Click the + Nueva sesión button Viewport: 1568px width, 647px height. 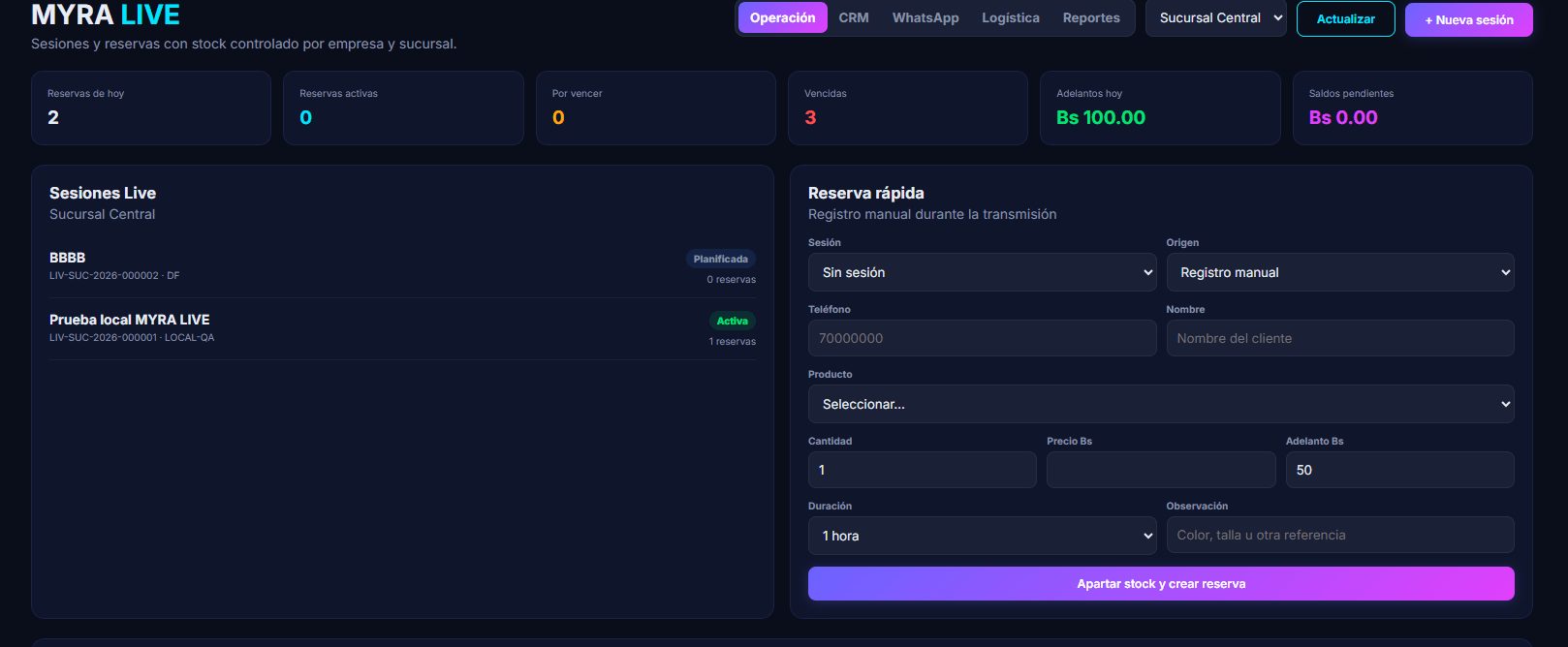click(x=1468, y=19)
